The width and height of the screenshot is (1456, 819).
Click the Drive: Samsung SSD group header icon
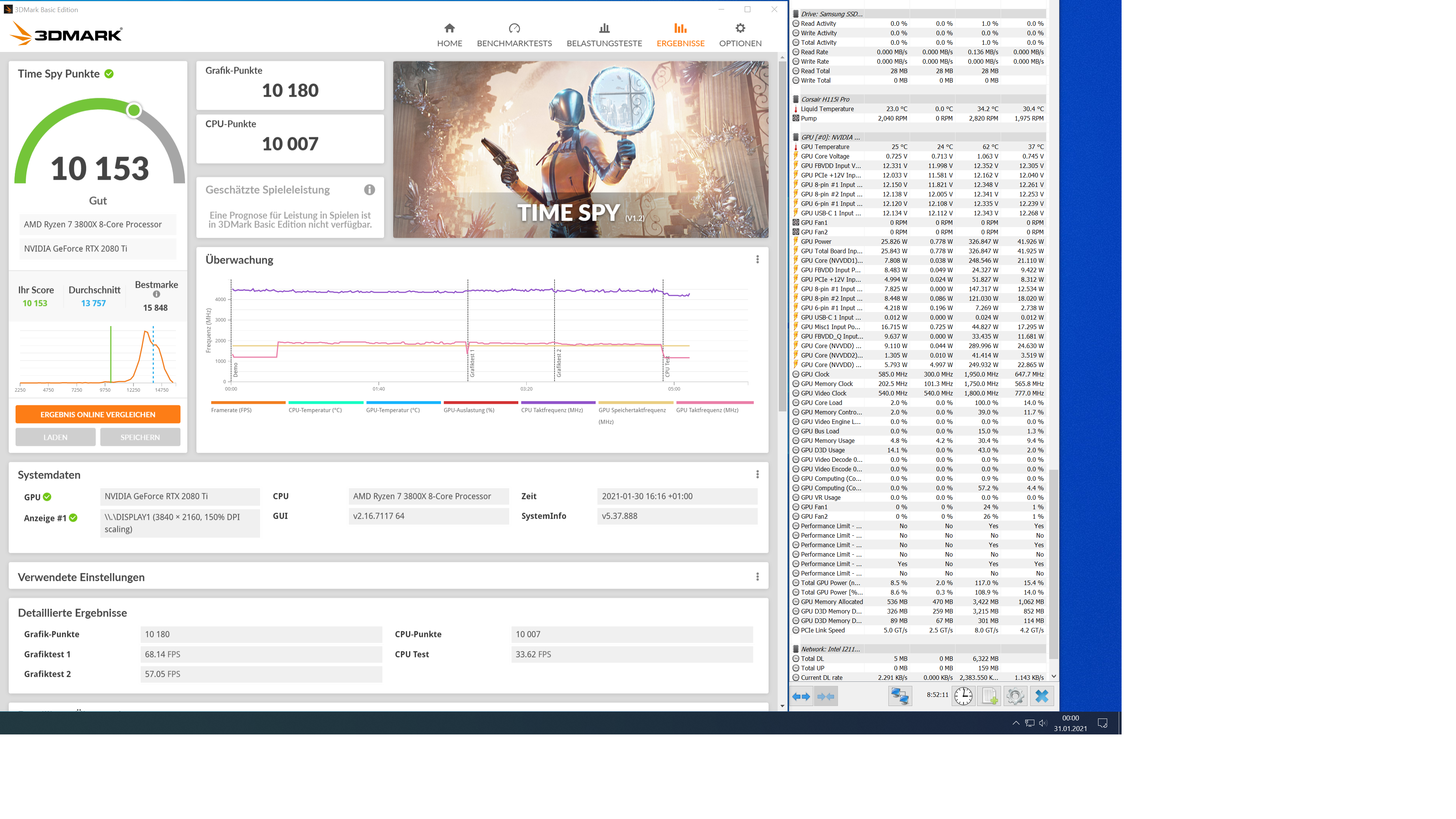[796, 14]
